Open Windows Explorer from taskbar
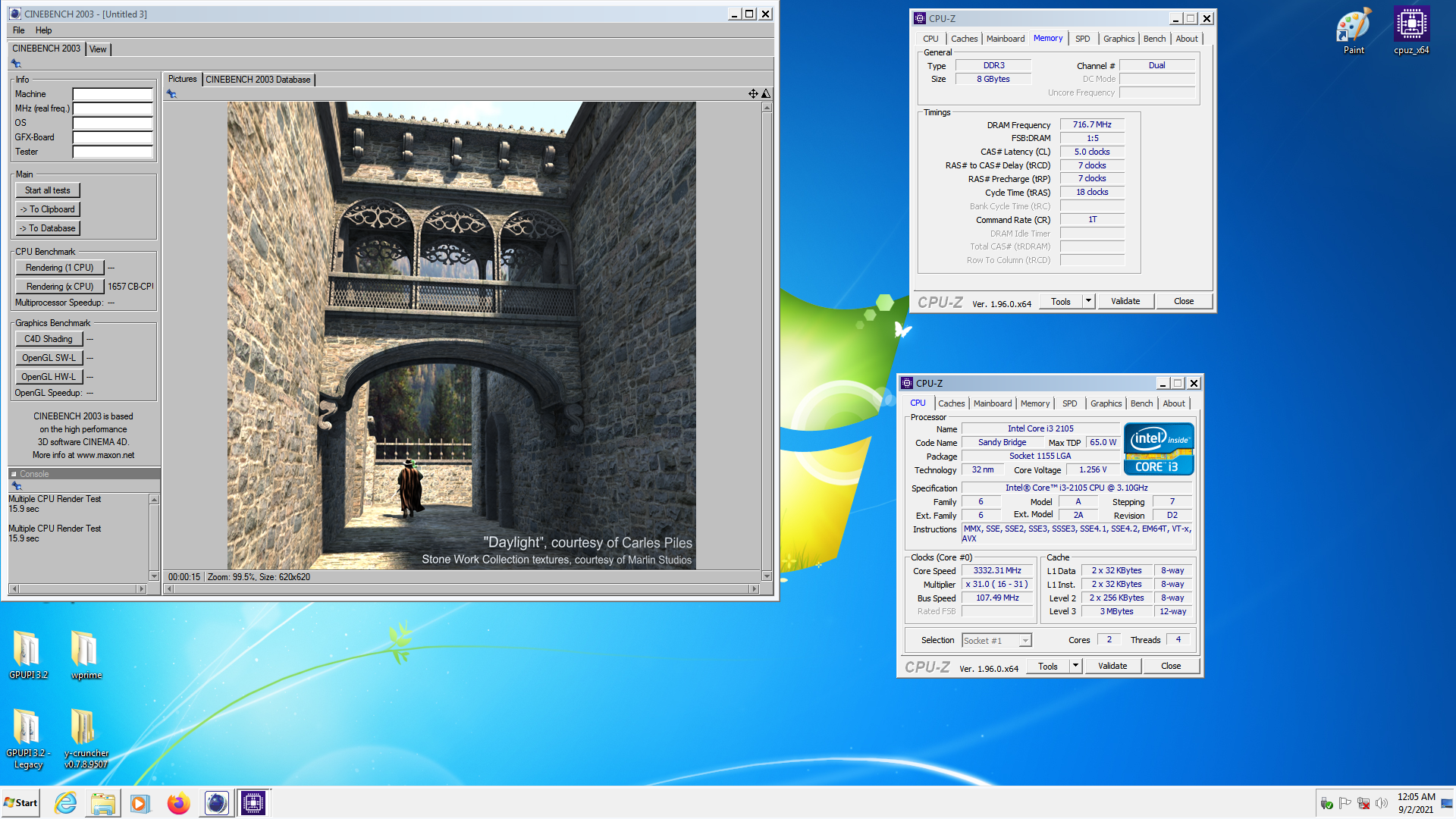This screenshot has width=1456, height=819. pos(103,803)
